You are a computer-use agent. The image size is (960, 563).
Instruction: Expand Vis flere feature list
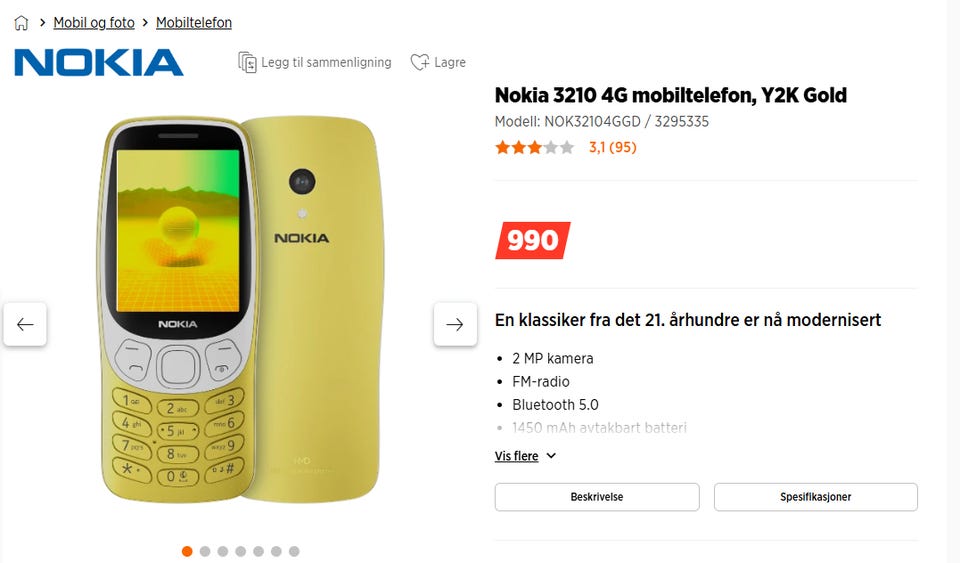tap(517, 456)
